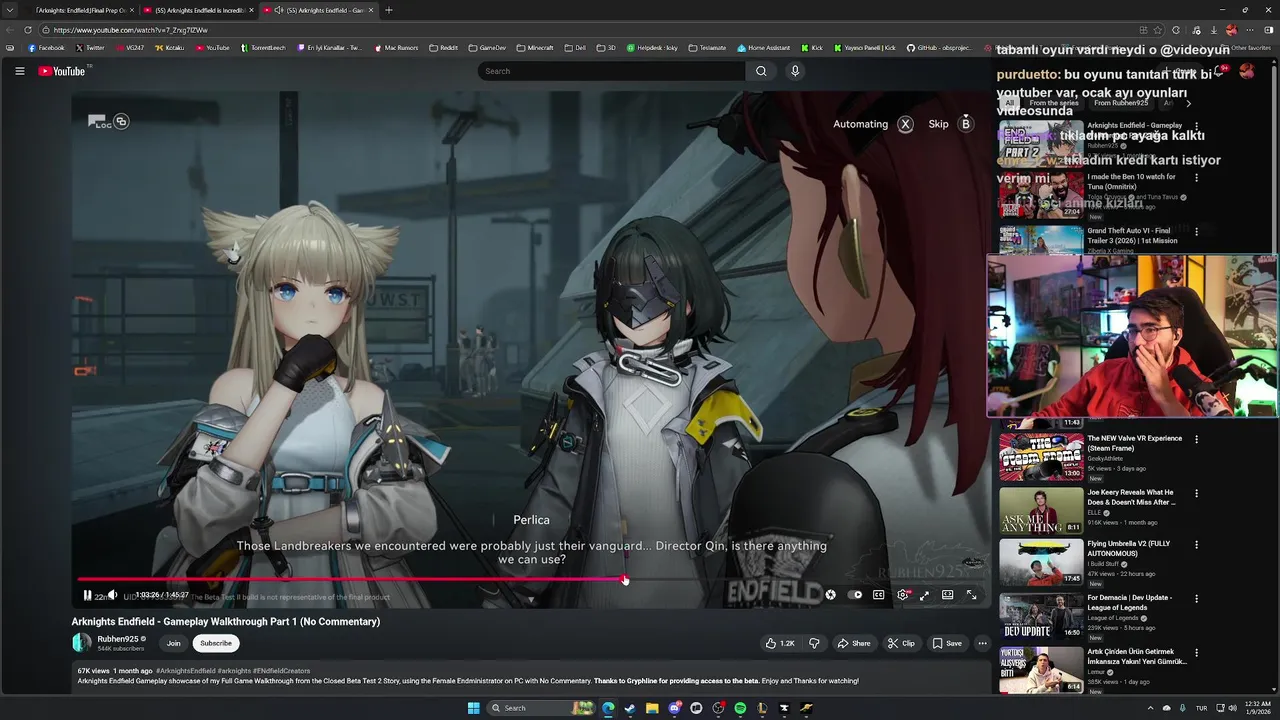This screenshot has height=720, width=1280.
Task: Open 'For Demacia | Dev Update' video title
Action: pyautogui.click(x=1130, y=602)
